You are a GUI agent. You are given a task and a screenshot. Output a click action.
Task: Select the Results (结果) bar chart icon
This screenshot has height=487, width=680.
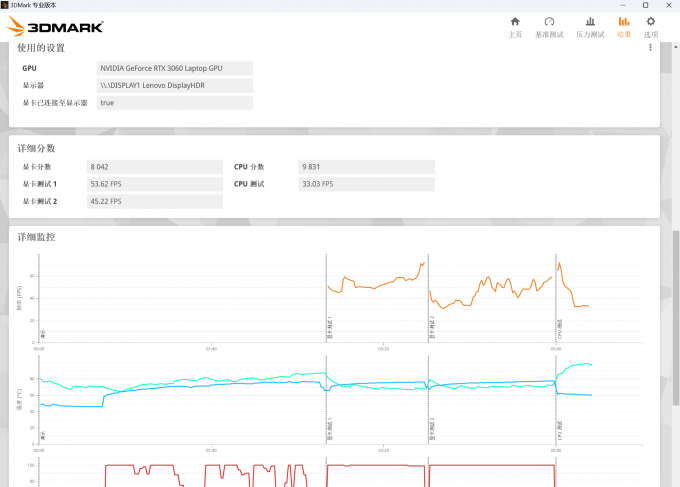tap(624, 26)
